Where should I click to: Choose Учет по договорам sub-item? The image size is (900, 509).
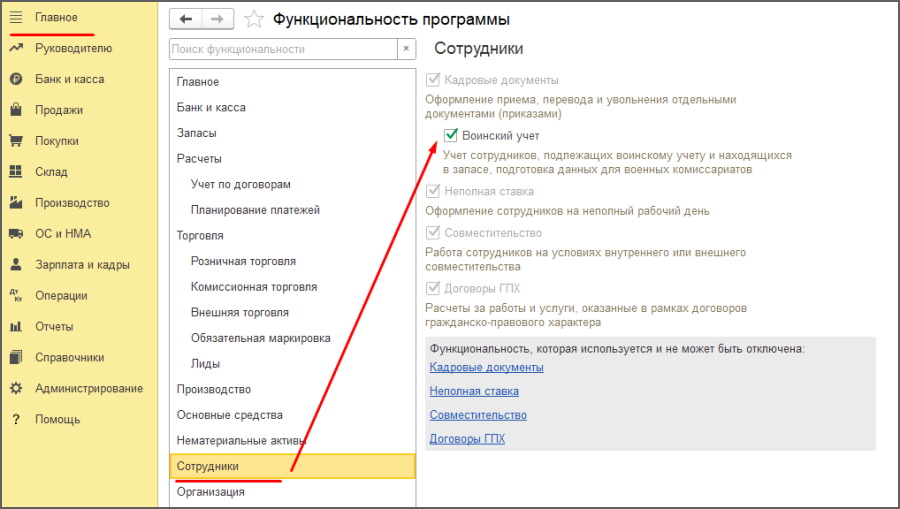(240, 184)
